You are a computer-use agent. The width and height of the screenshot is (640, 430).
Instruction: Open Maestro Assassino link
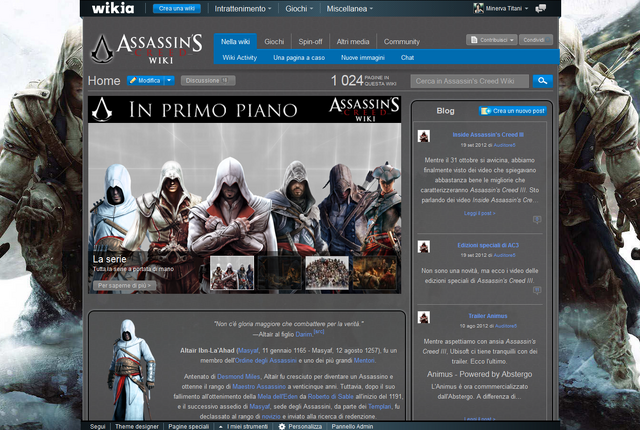(259, 386)
